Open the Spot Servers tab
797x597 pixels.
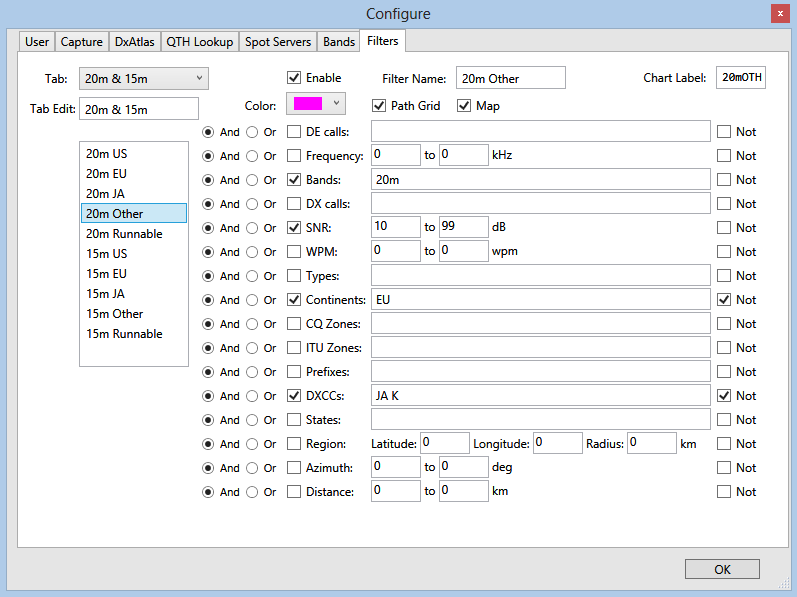278,42
